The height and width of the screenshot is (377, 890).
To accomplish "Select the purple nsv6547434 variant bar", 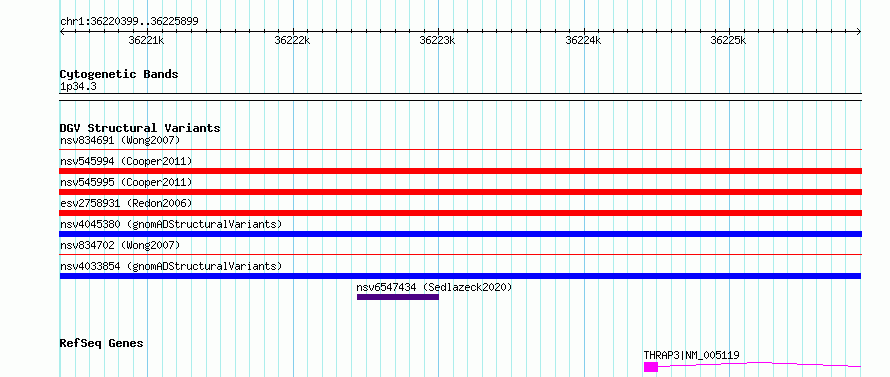I will [398, 297].
